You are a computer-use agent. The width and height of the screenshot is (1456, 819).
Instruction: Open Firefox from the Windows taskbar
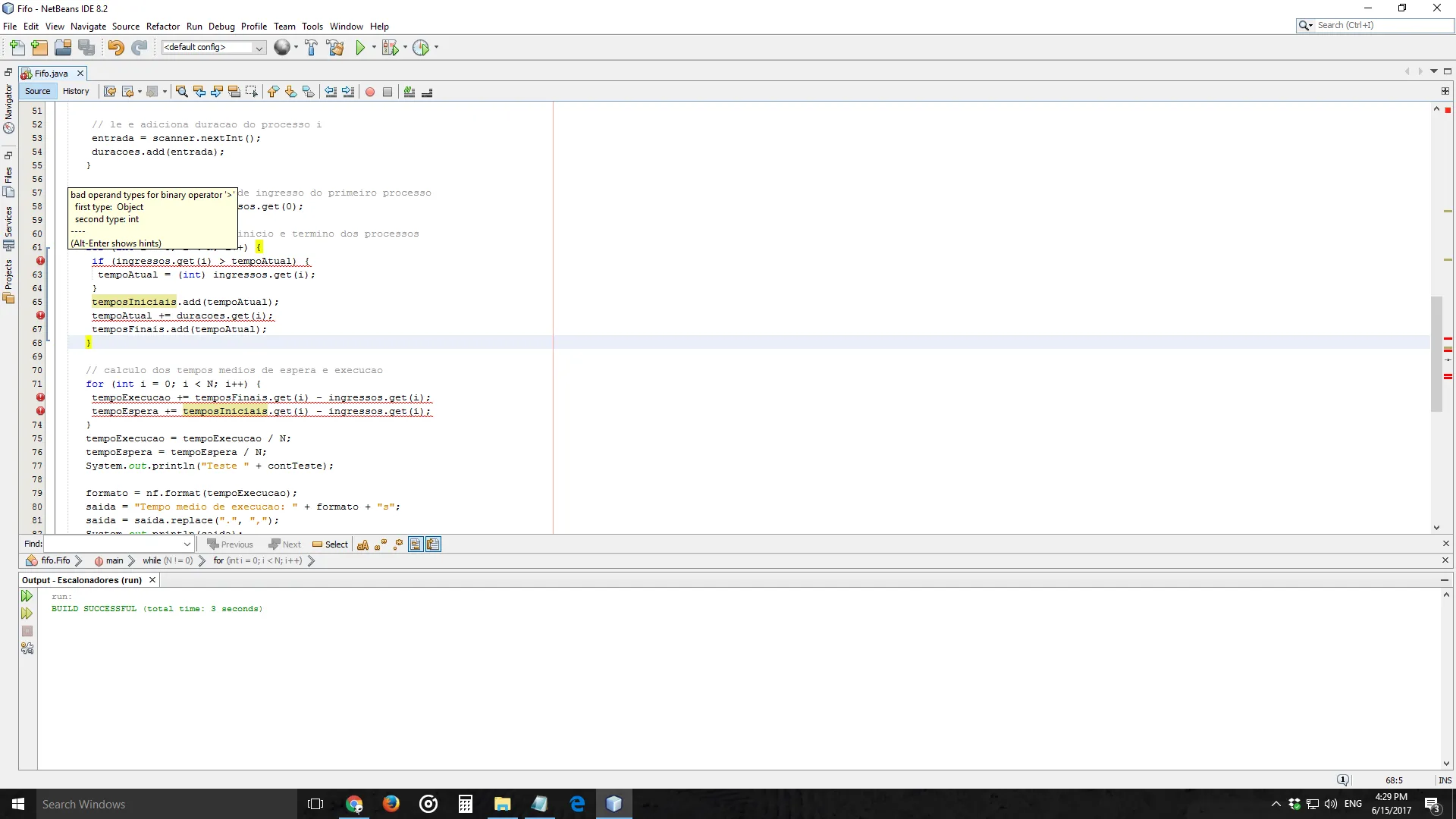click(x=391, y=804)
